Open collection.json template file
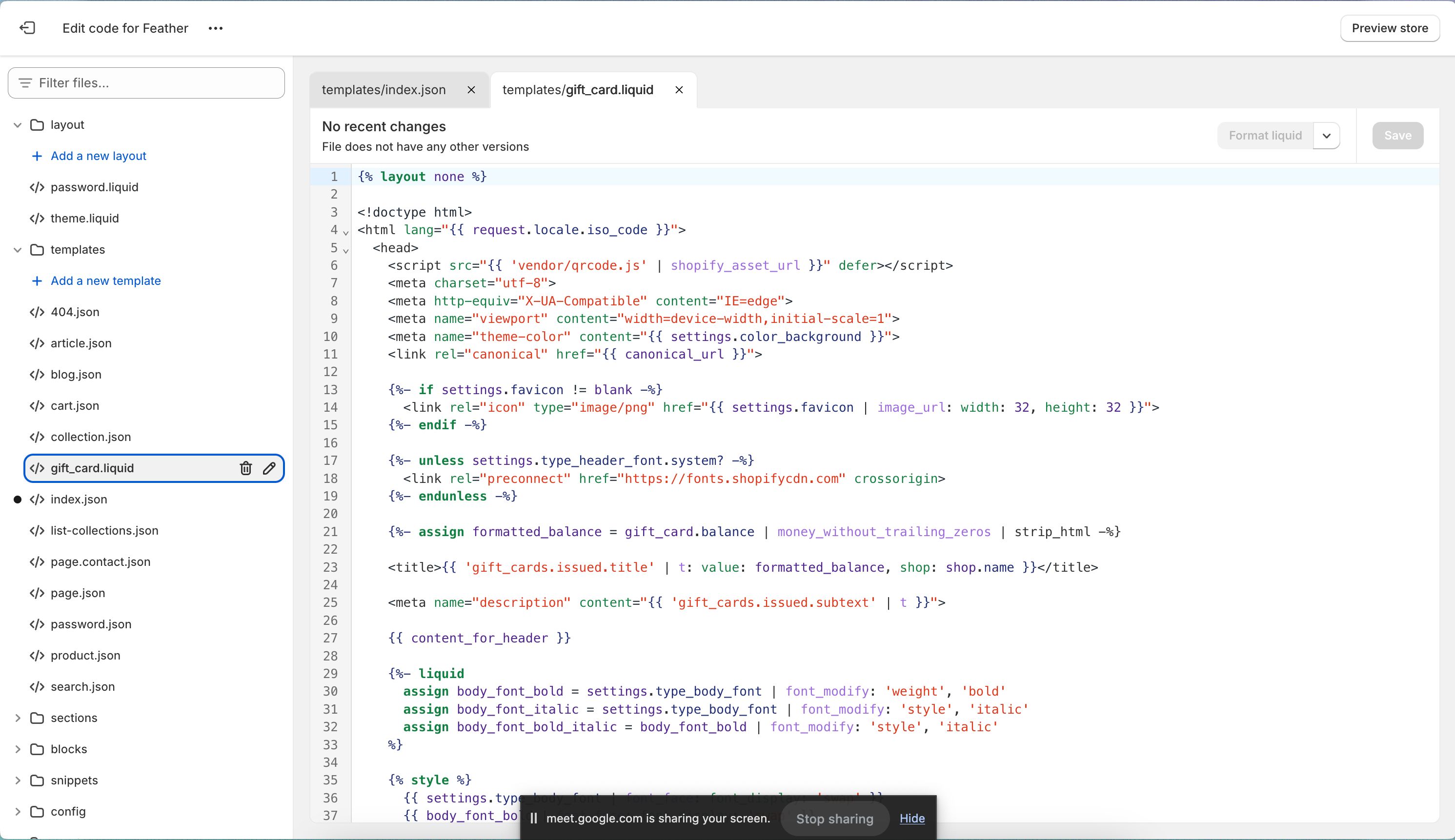The image size is (1455, 840). 91,437
